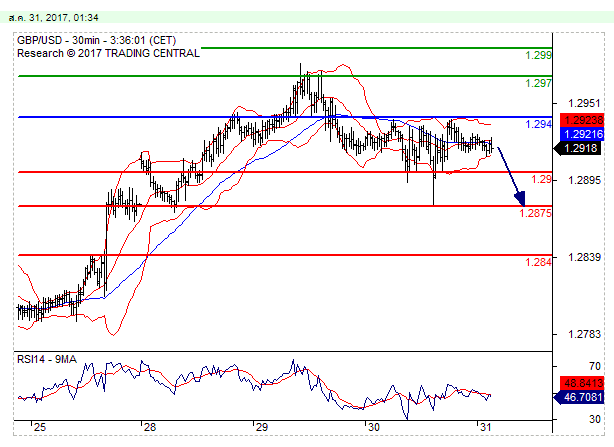This screenshot has height=447, width=614.
Task: Click the Trading Central research copyright text
Action: [x=108, y=53]
